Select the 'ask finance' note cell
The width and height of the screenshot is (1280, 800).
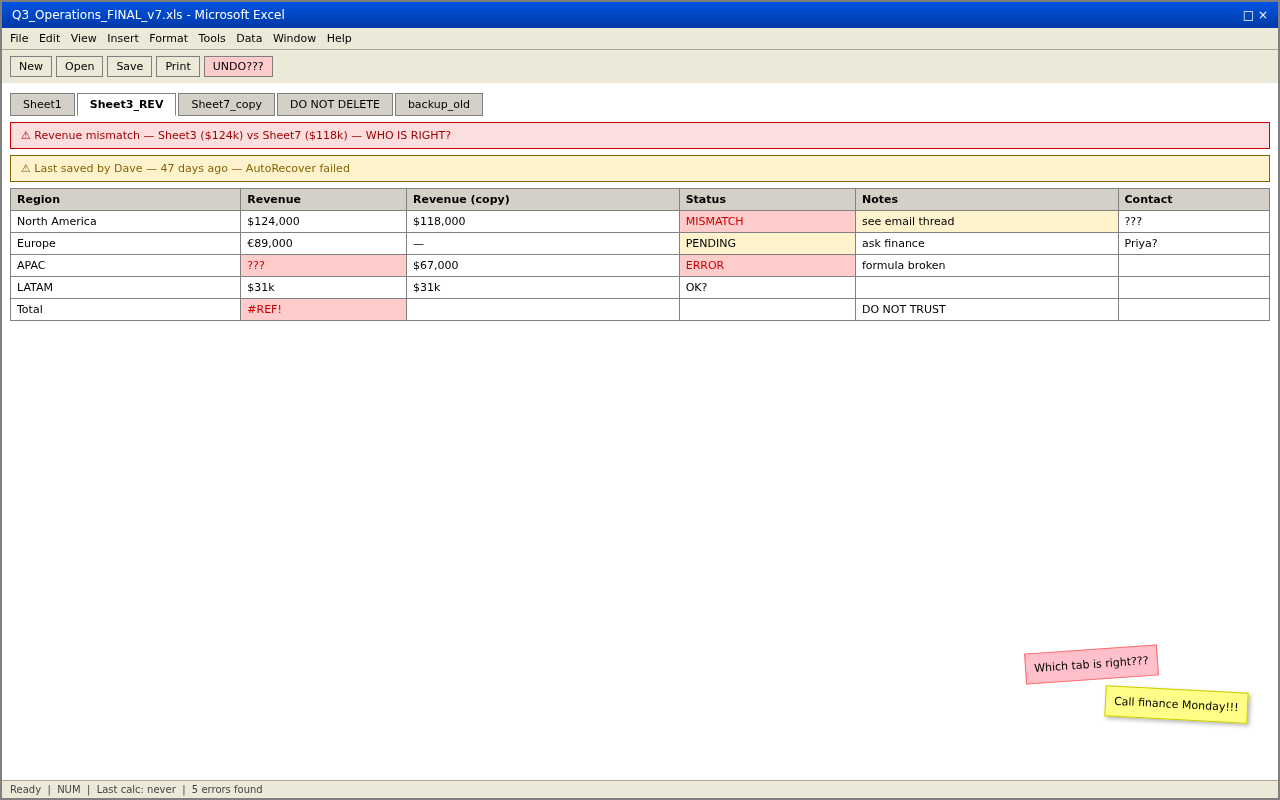[x=987, y=244]
